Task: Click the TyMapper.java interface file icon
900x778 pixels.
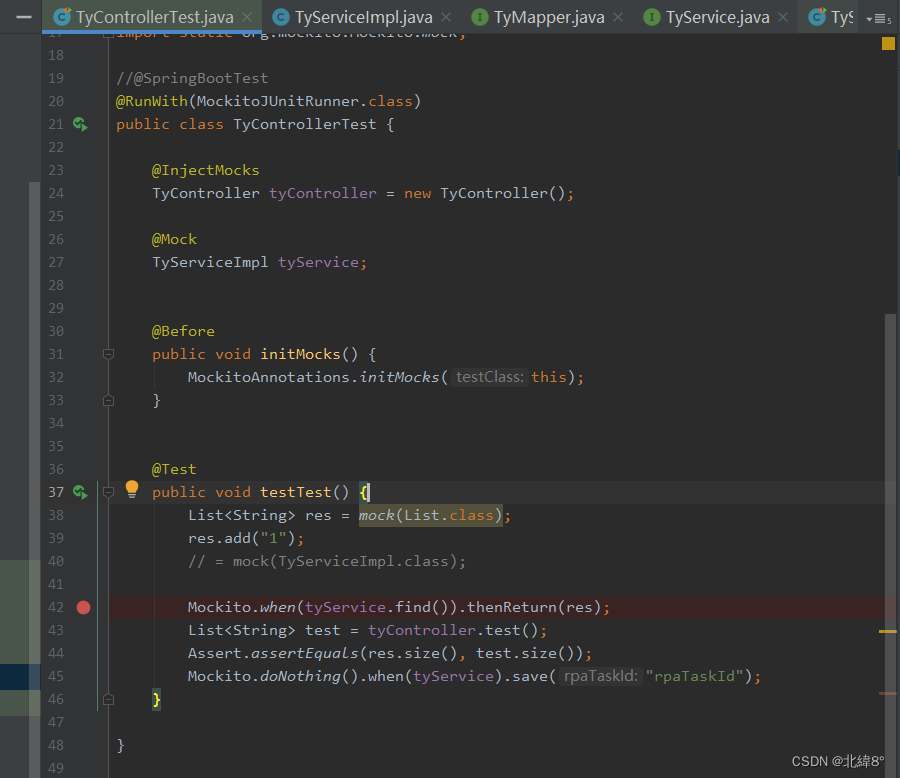Action: (x=480, y=17)
